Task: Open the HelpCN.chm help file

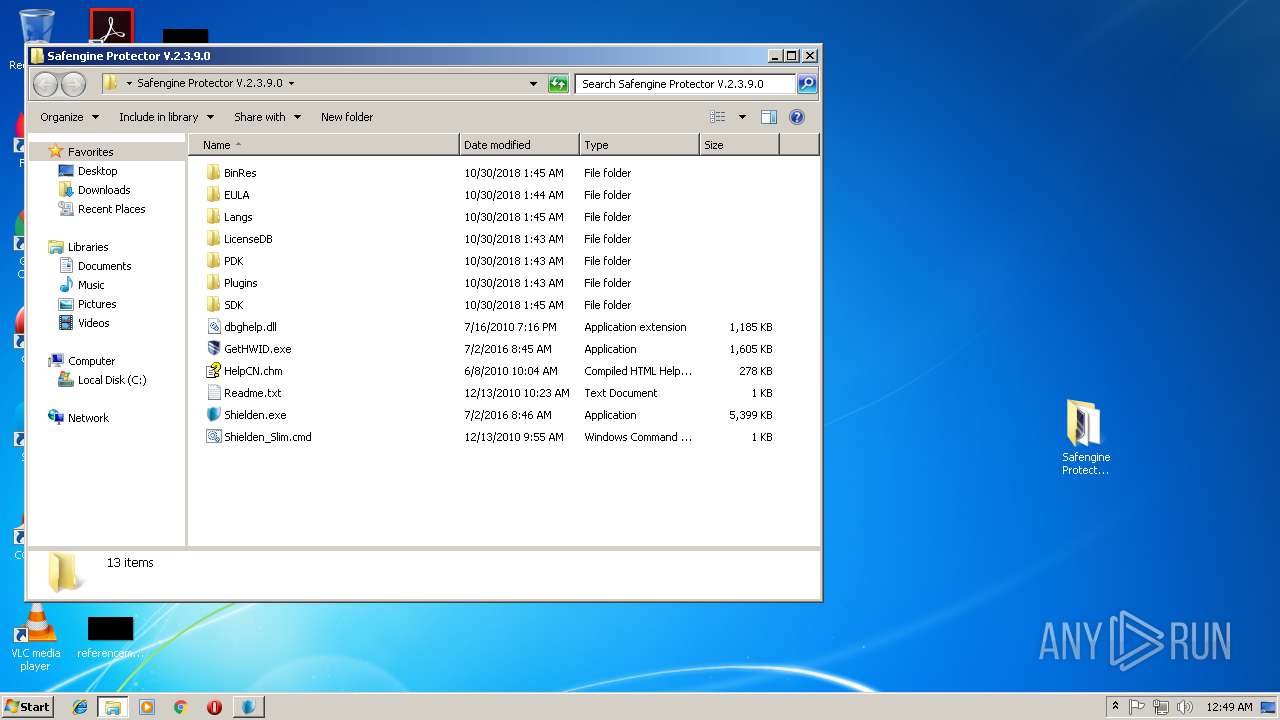Action: click(252, 371)
